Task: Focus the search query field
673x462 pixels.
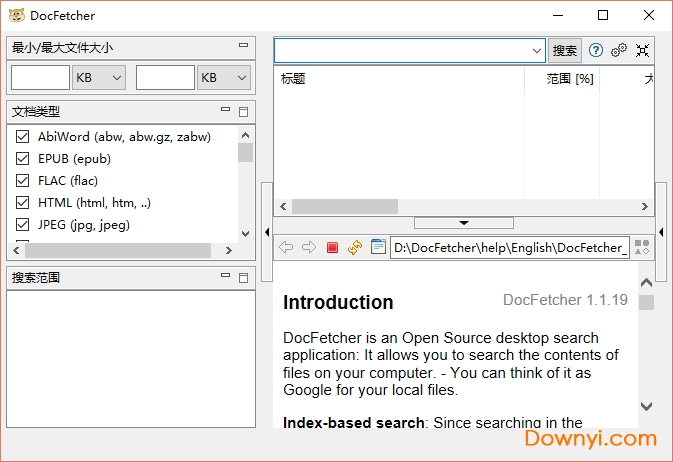Action: 402,51
